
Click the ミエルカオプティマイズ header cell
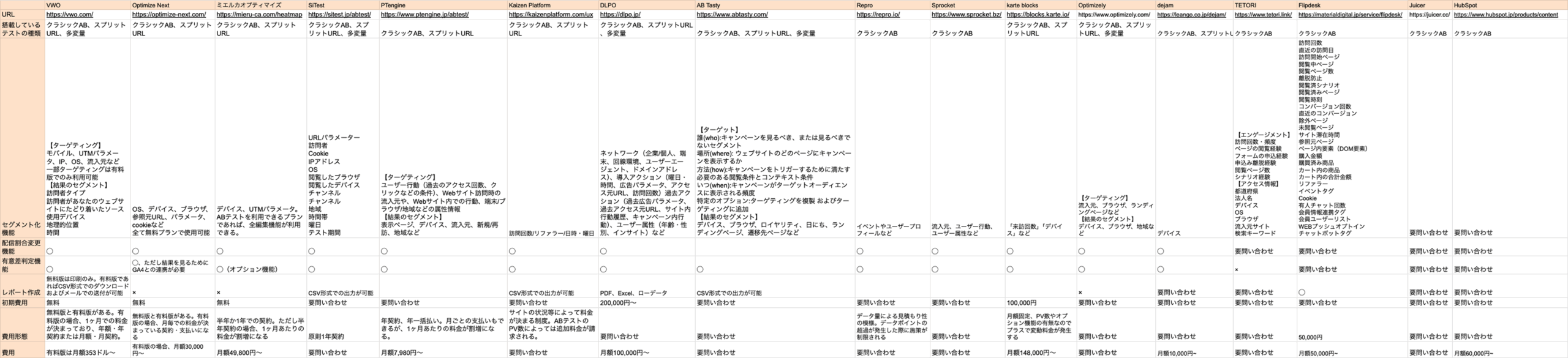(261, 5)
